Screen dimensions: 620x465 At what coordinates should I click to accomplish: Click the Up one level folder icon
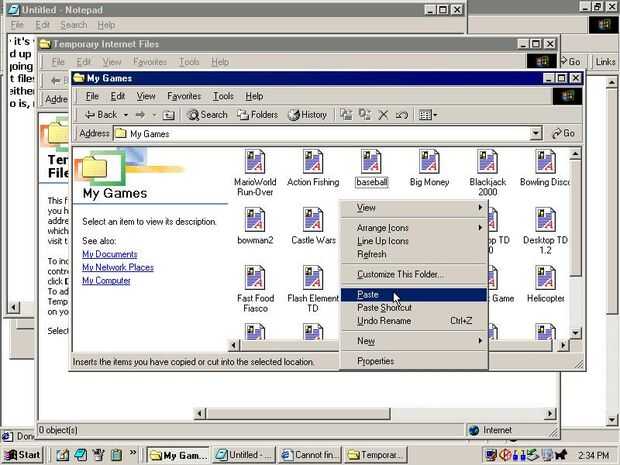coord(169,115)
